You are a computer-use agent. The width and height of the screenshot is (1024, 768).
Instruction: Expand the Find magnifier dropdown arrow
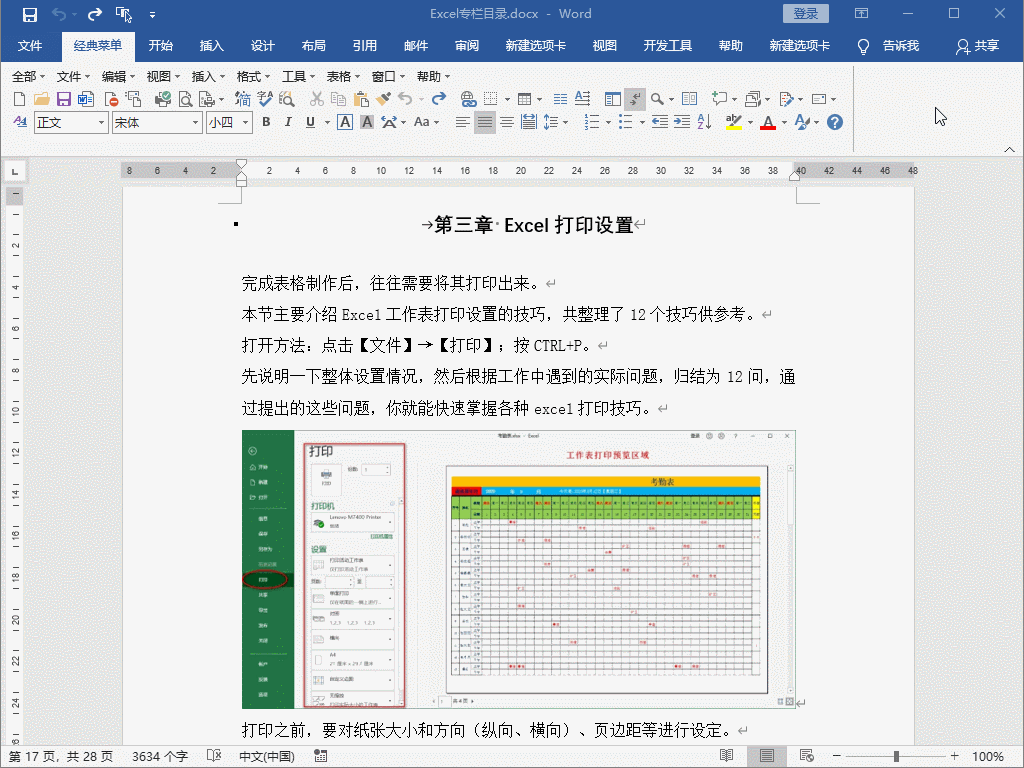pos(671,99)
